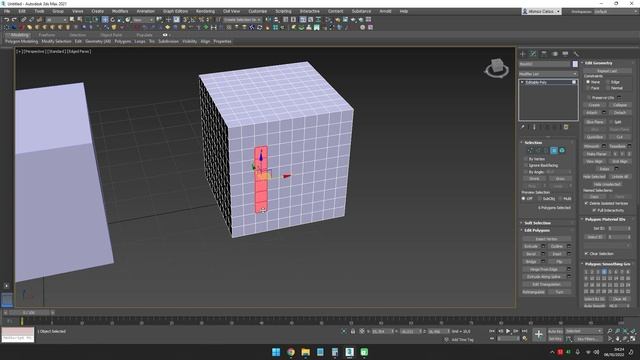Select SubObj preview selection radio button

pyautogui.click(x=540, y=199)
